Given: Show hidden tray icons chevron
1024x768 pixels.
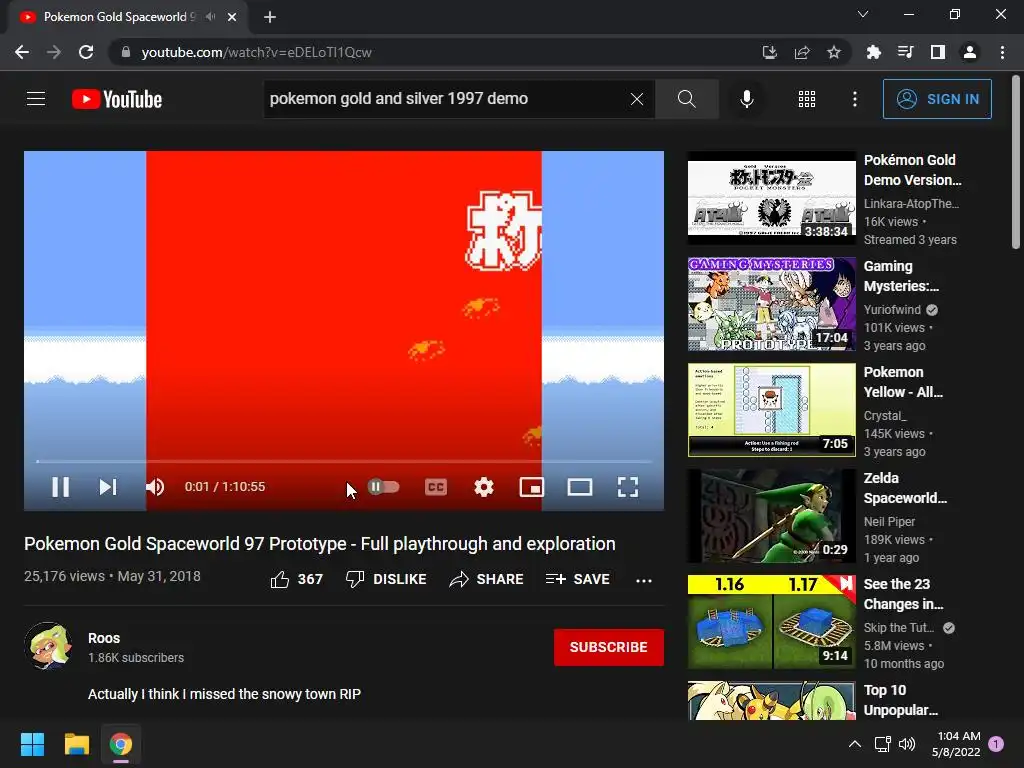Looking at the screenshot, I should click(855, 744).
